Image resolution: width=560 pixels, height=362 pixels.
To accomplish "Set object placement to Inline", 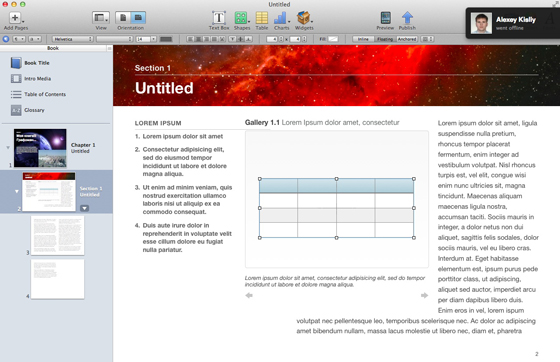I will coord(363,39).
